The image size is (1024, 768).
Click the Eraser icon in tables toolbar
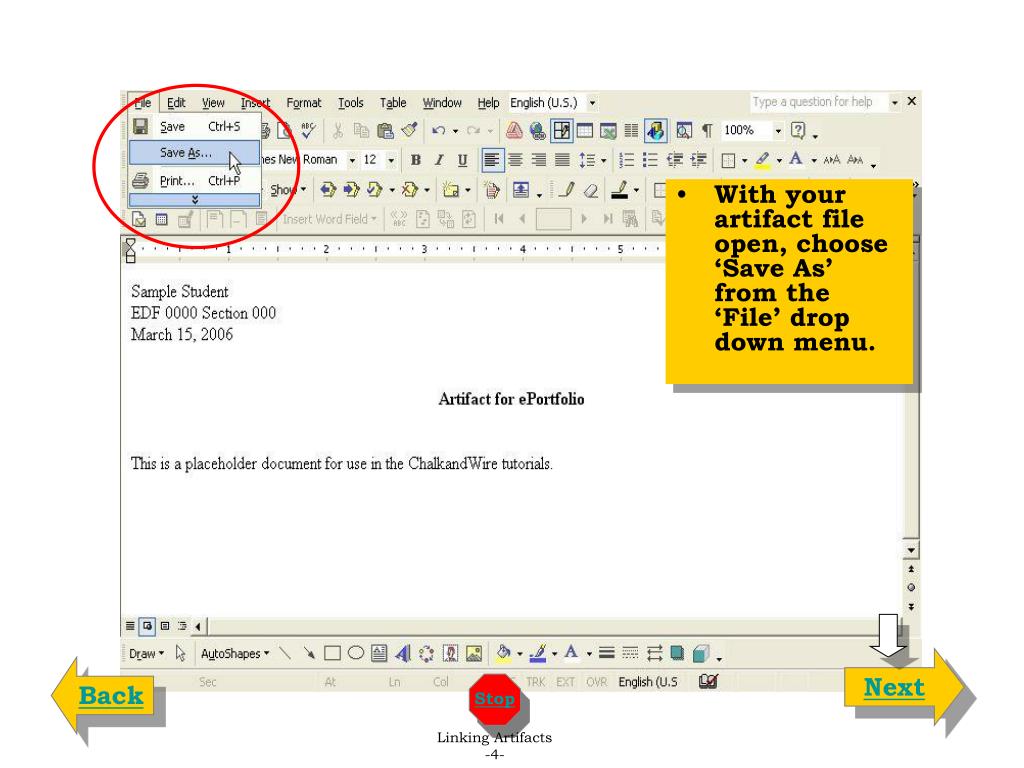(590, 190)
